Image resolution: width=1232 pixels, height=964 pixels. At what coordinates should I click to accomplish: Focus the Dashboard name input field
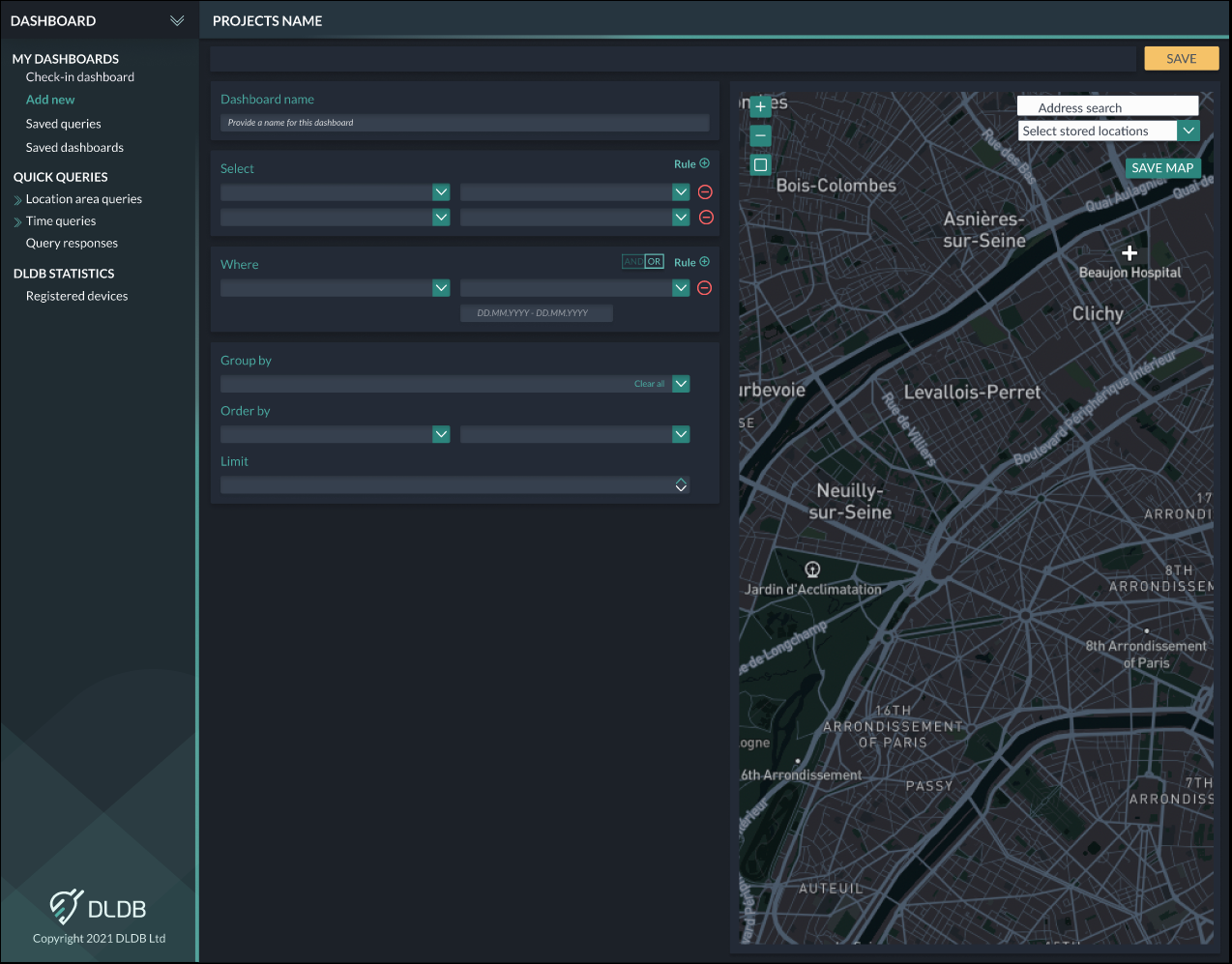(465, 123)
